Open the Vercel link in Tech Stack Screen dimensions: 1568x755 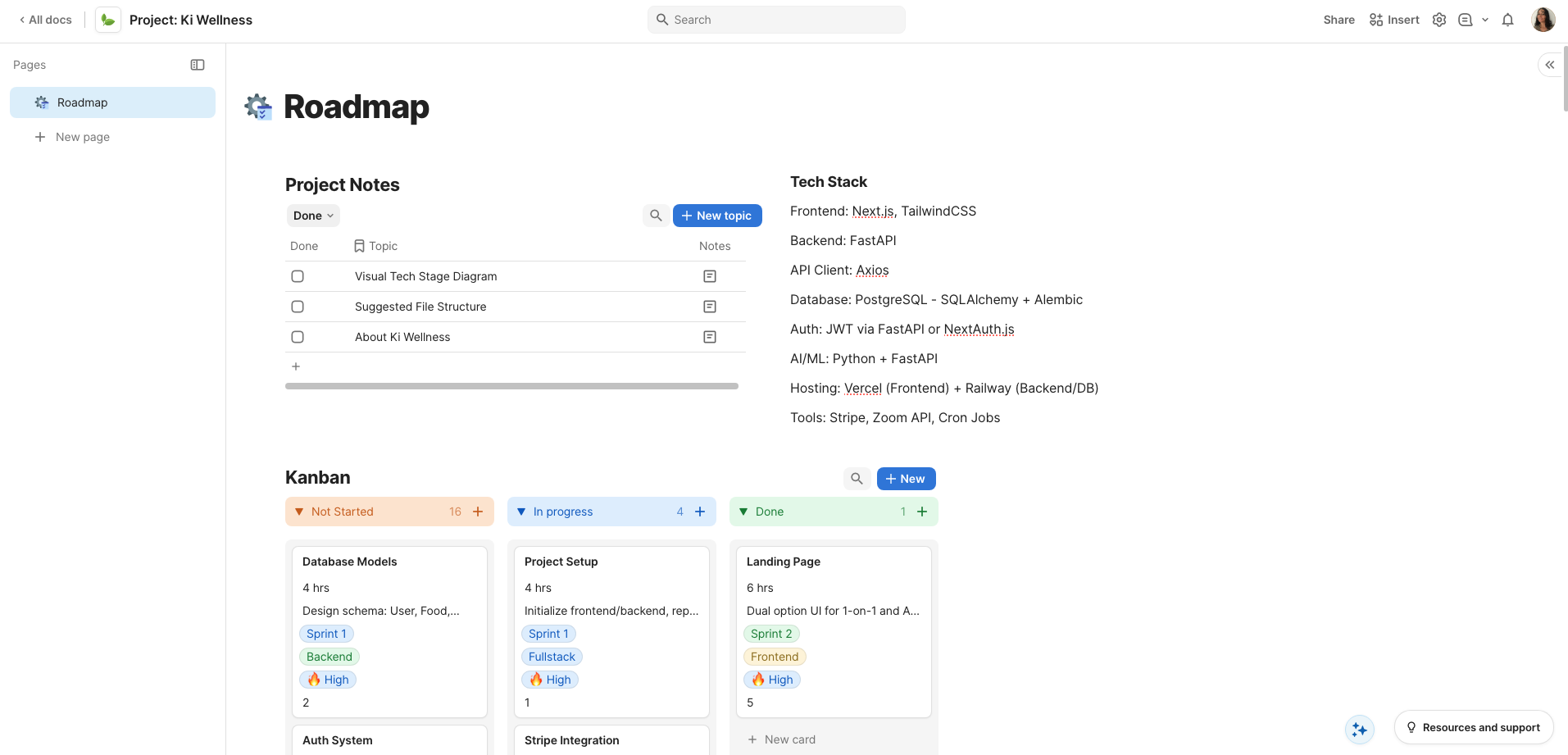pyautogui.click(x=862, y=388)
